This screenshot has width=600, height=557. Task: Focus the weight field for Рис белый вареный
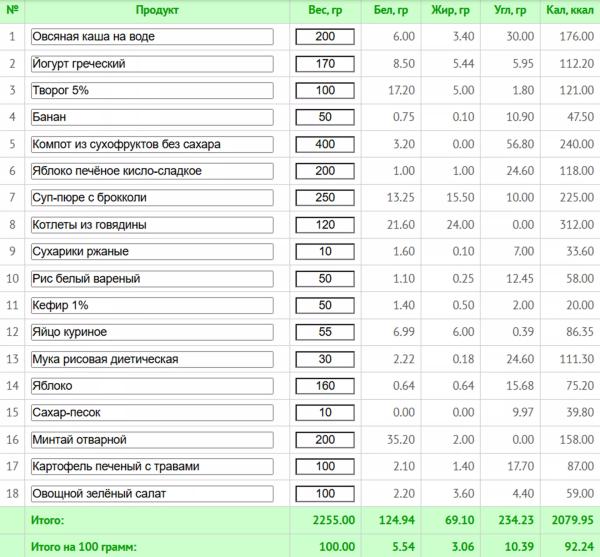[325, 278]
